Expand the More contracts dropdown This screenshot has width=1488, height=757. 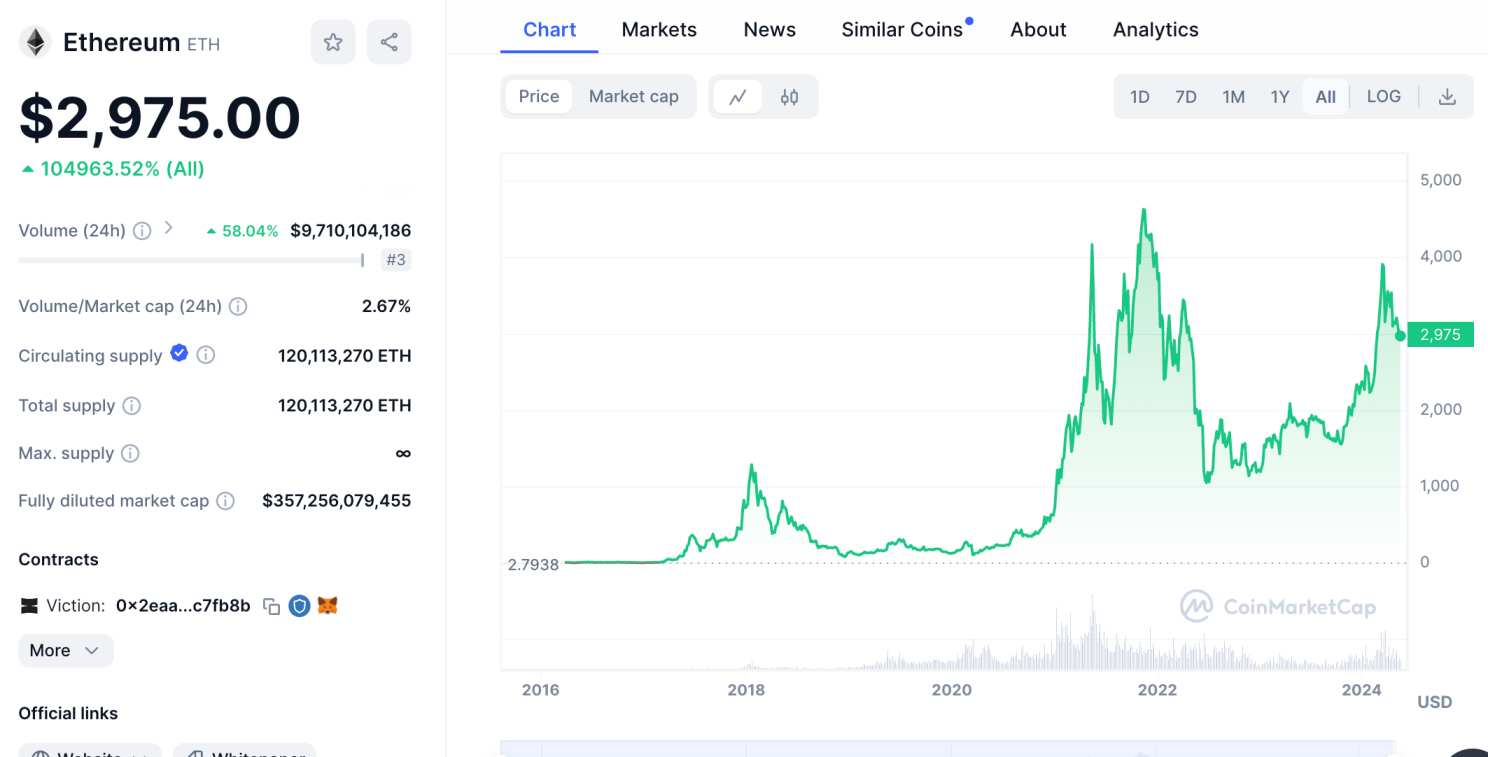click(66, 651)
